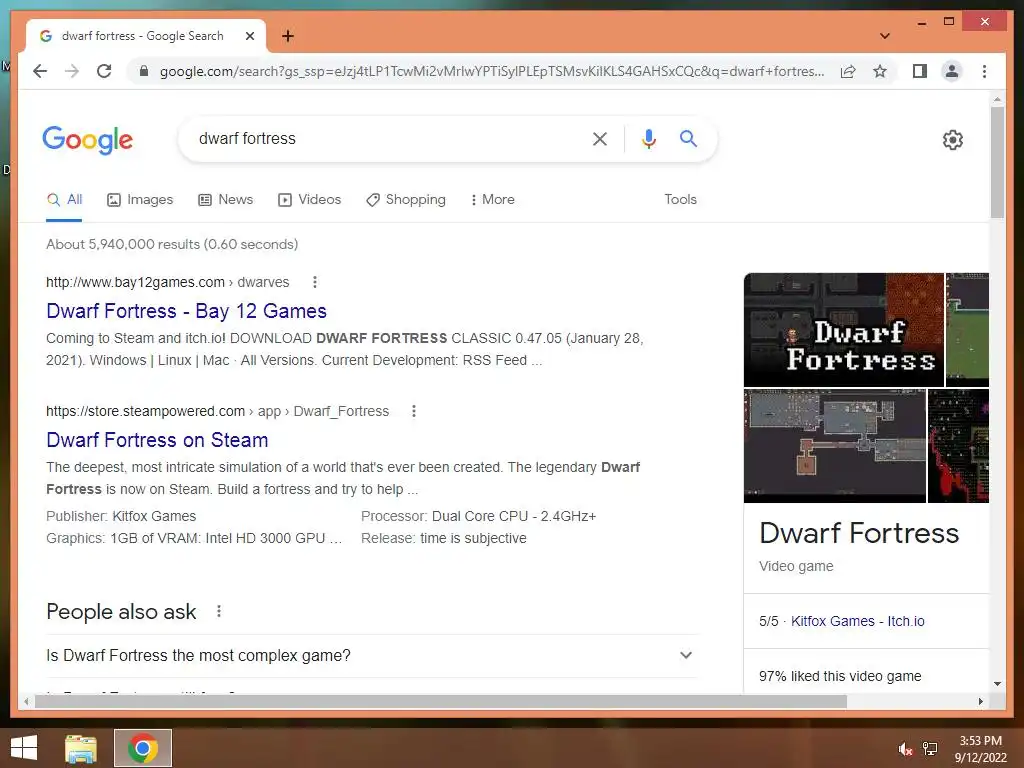Clear the search box text
The height and width of the screenshot is (768, 1024).
[600, 138]
